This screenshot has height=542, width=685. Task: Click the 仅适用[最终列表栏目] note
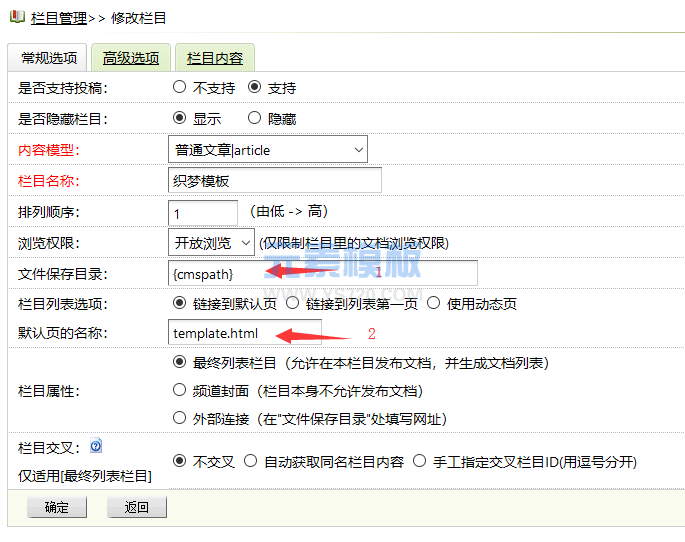(x=85, y=476)
